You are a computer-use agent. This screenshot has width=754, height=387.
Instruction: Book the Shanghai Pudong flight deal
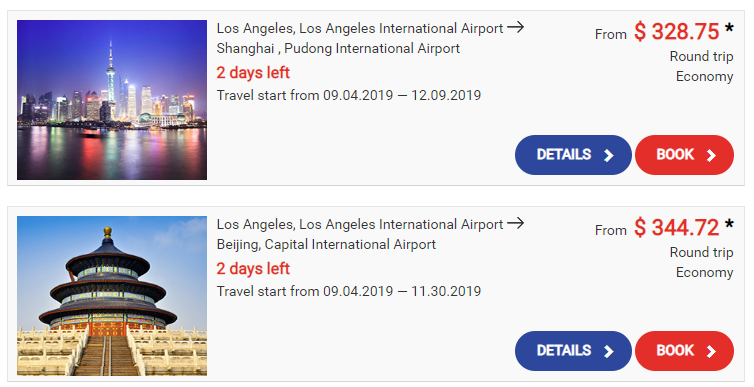(x=684, y=155)
